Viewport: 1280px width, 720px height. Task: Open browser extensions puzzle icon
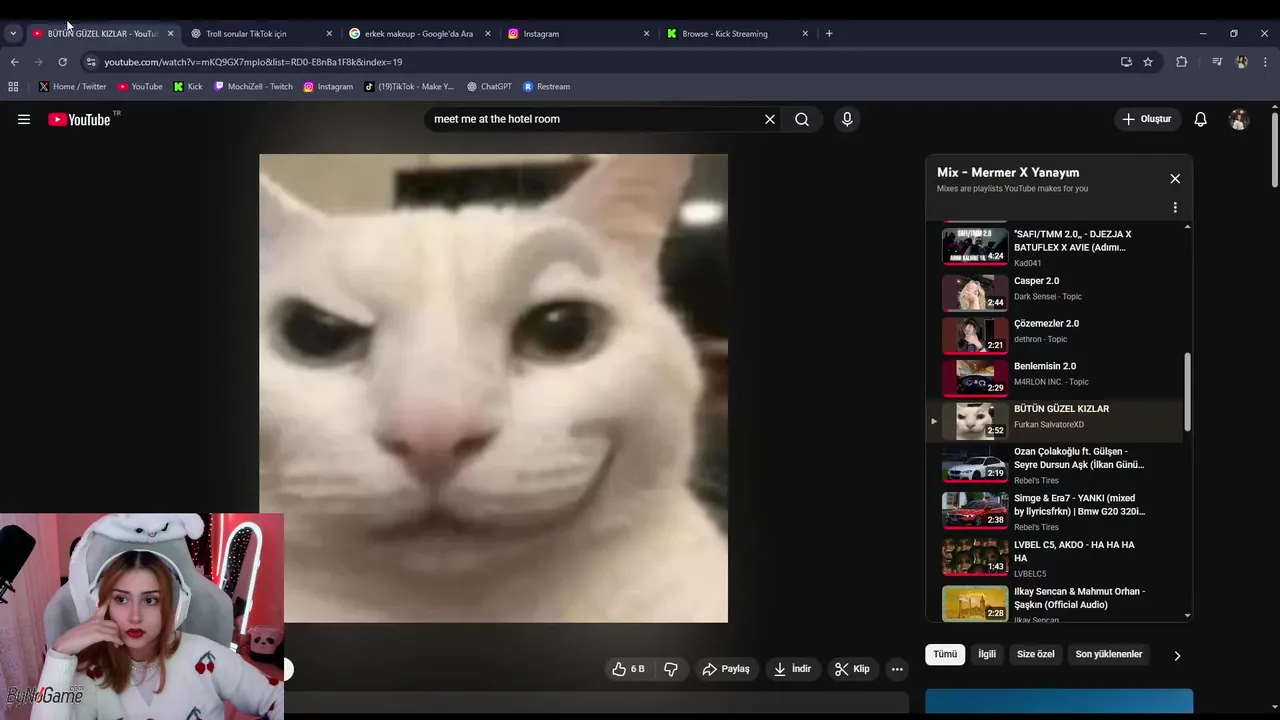pos(1181,62)
